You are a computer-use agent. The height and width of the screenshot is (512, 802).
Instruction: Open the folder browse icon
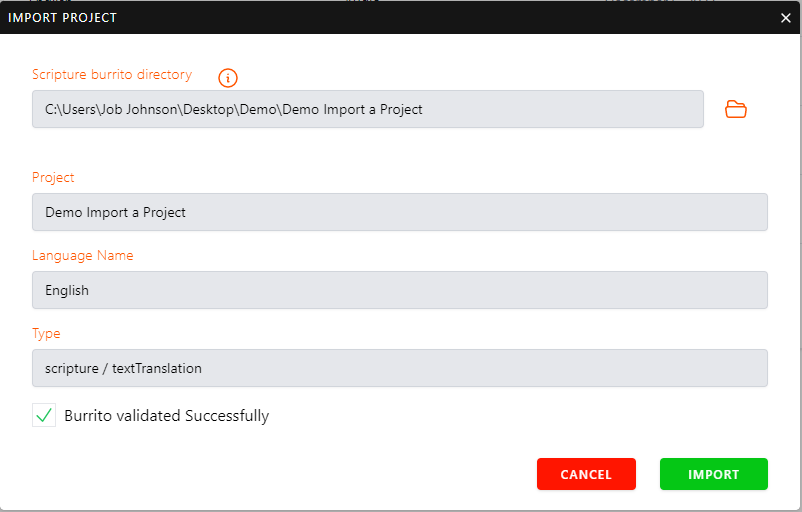(x=736, y=109)
